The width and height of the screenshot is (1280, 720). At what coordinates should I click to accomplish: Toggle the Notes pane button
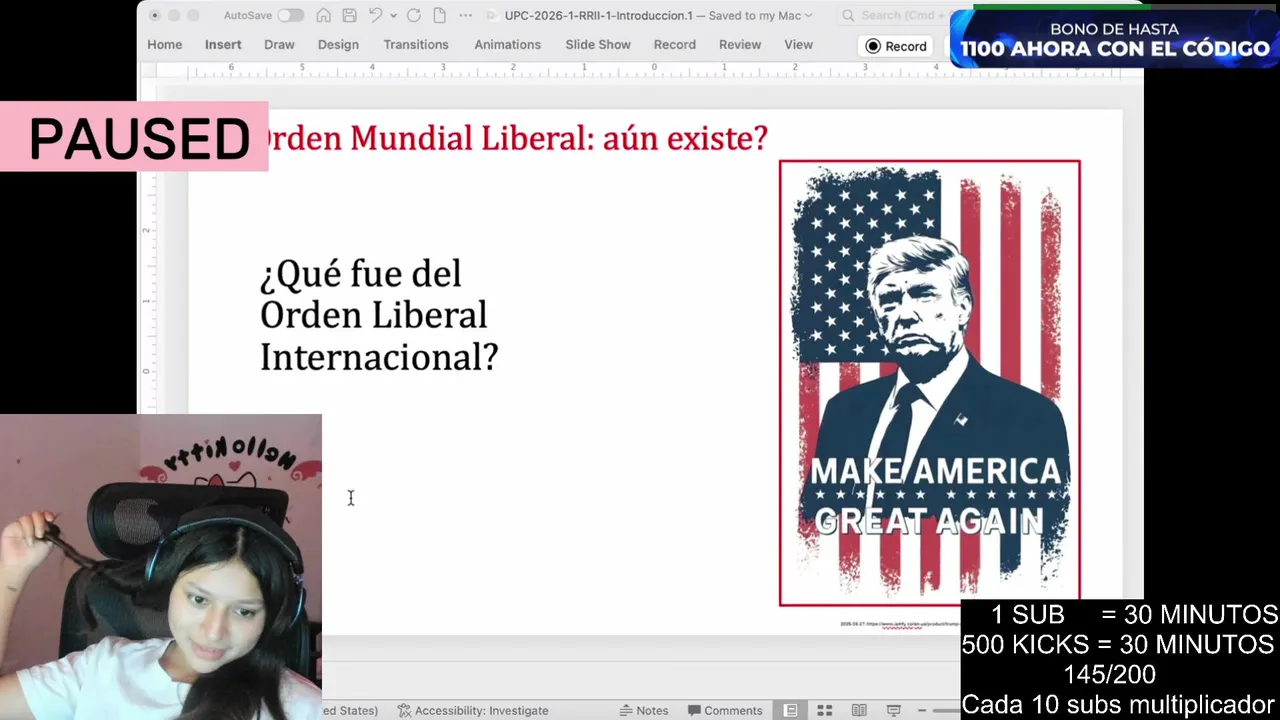point(643,710)
